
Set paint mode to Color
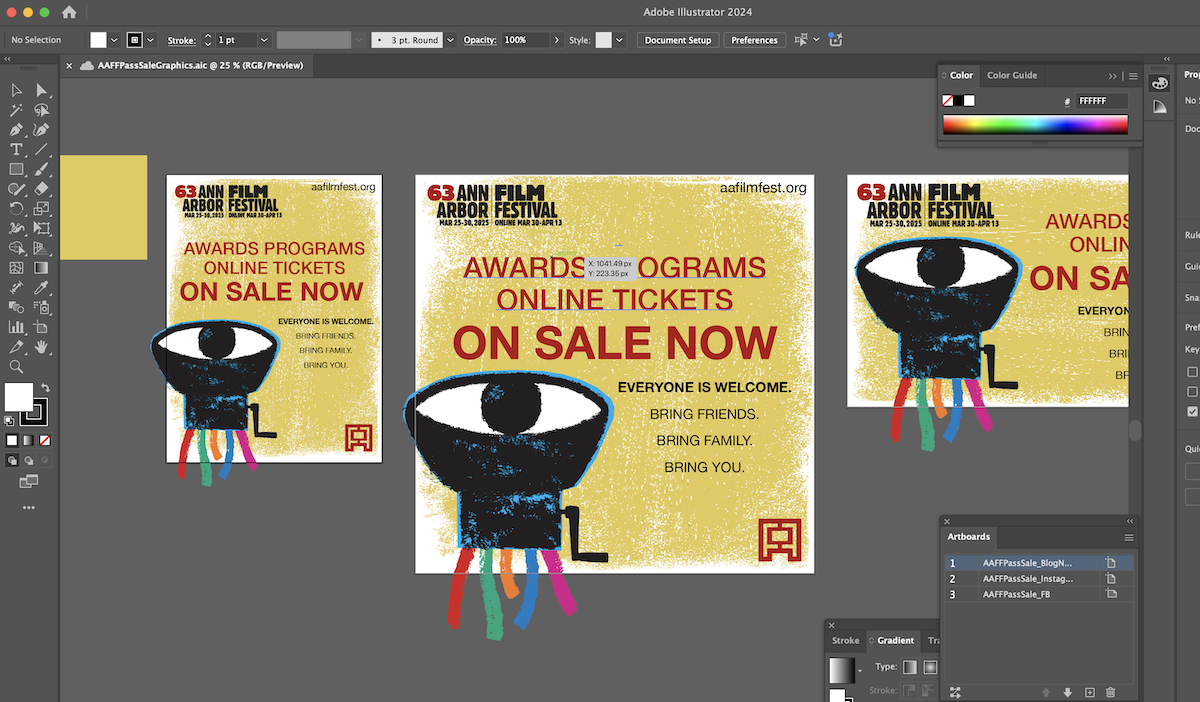[x=12, y=440]
